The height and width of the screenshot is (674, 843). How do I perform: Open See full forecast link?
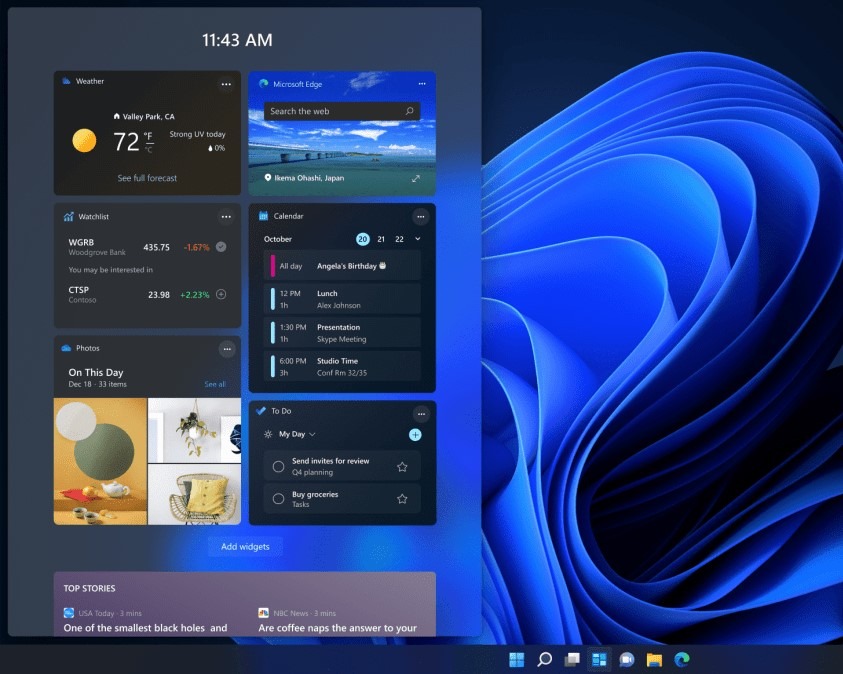click(147, 178)
